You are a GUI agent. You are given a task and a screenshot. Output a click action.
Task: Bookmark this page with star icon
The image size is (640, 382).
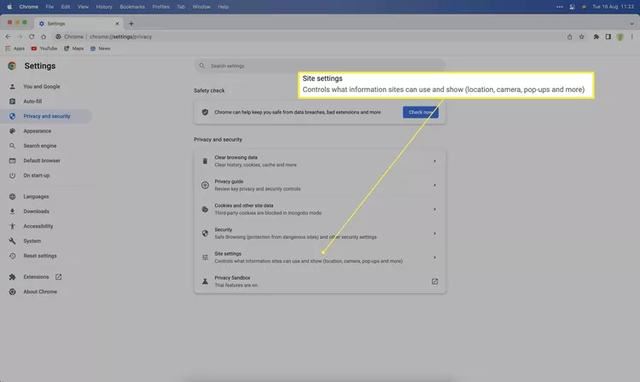pyautogui.click(x=582, y=37)
